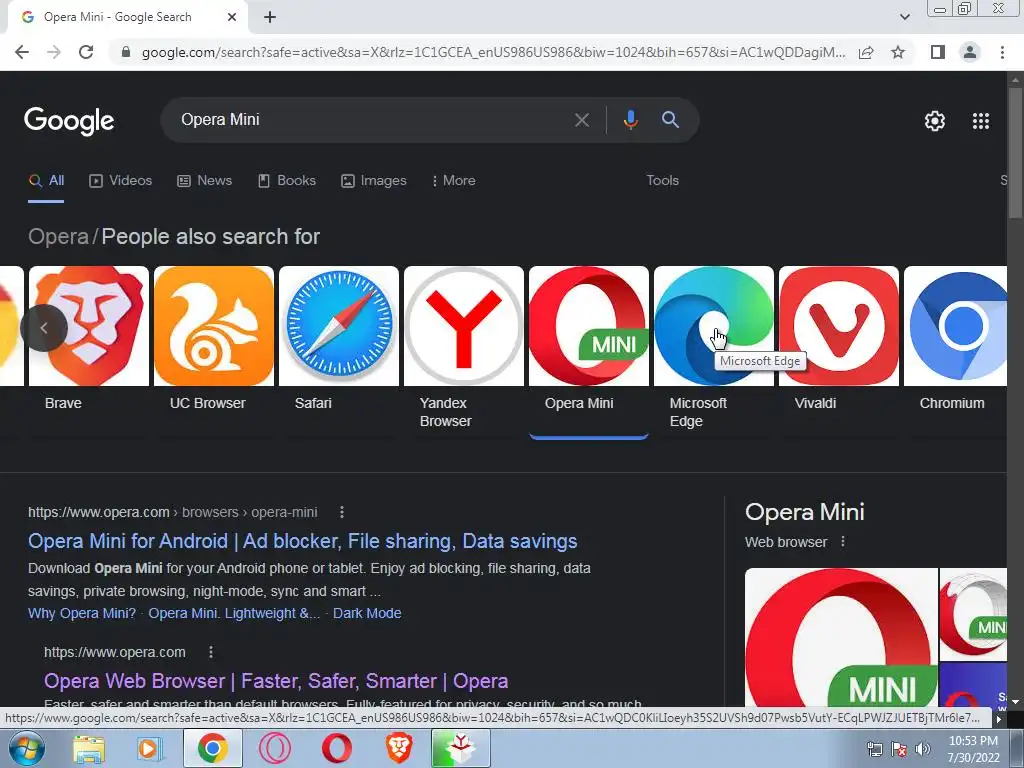Viewport: 1024px width, 768px height.
Task: Select the All results tab
Action: click(x=46, y=181)
